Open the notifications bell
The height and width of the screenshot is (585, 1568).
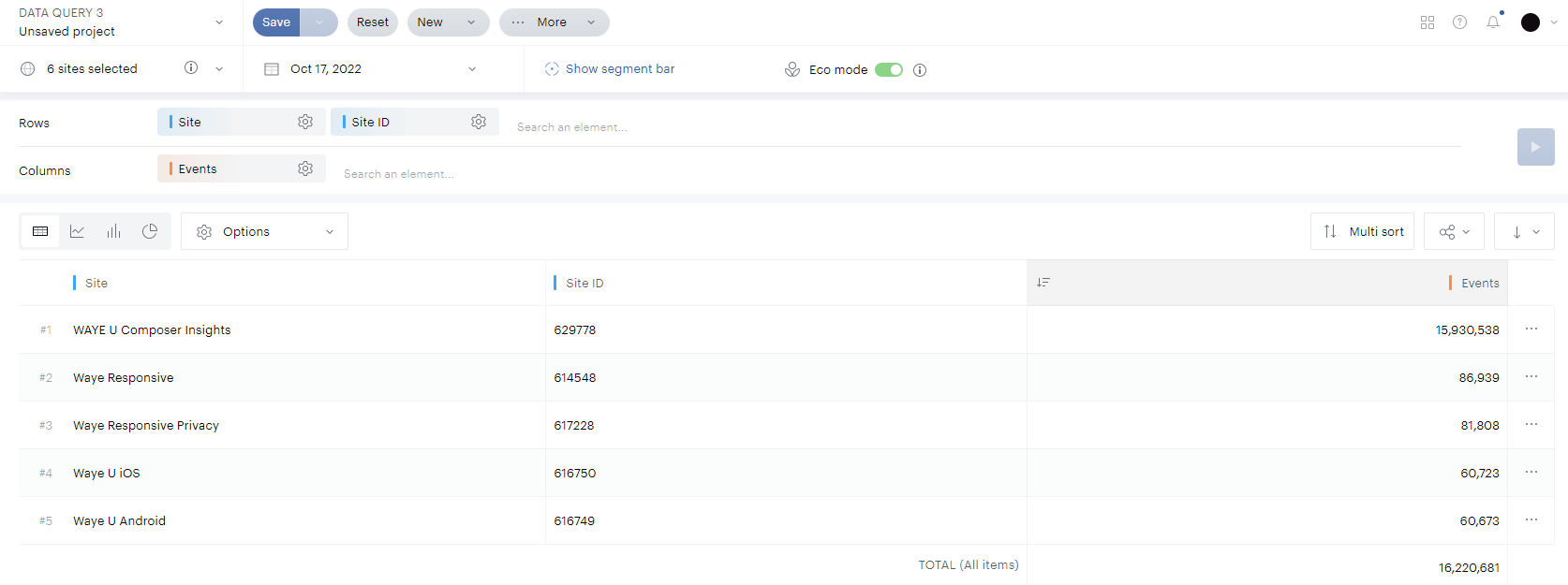1493,22
